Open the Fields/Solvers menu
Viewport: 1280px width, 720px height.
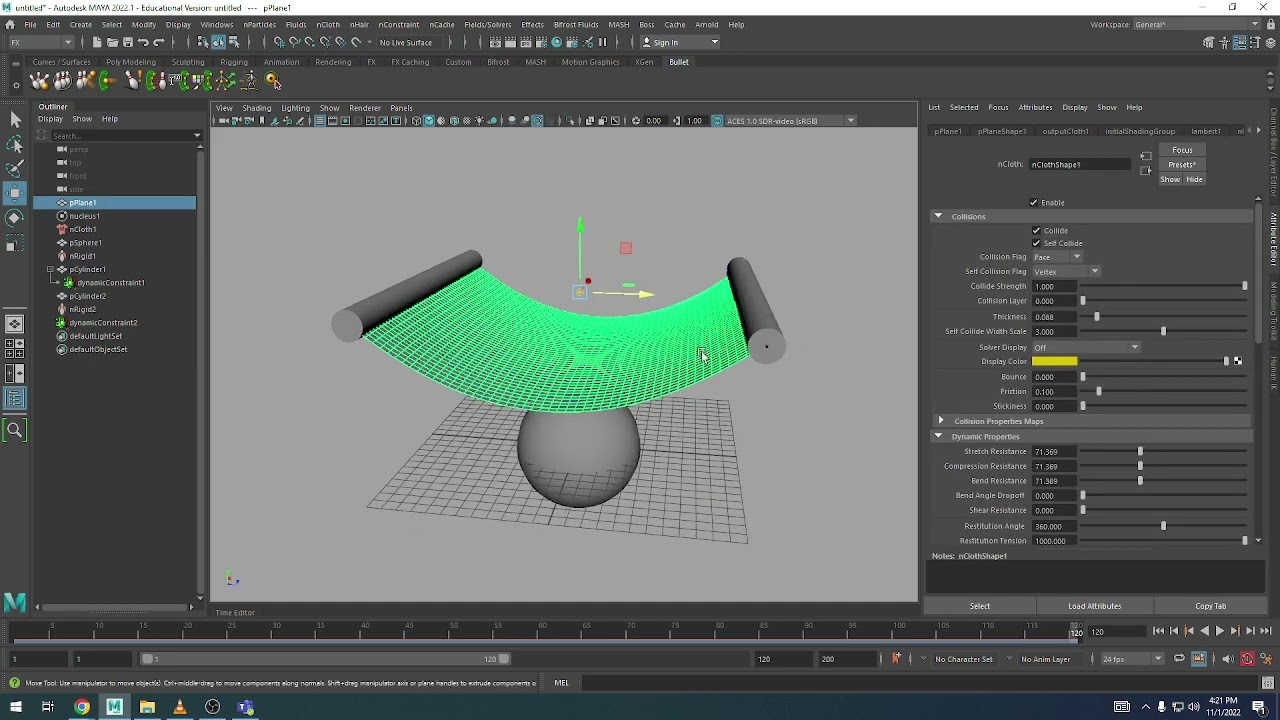tap(487, 24)
